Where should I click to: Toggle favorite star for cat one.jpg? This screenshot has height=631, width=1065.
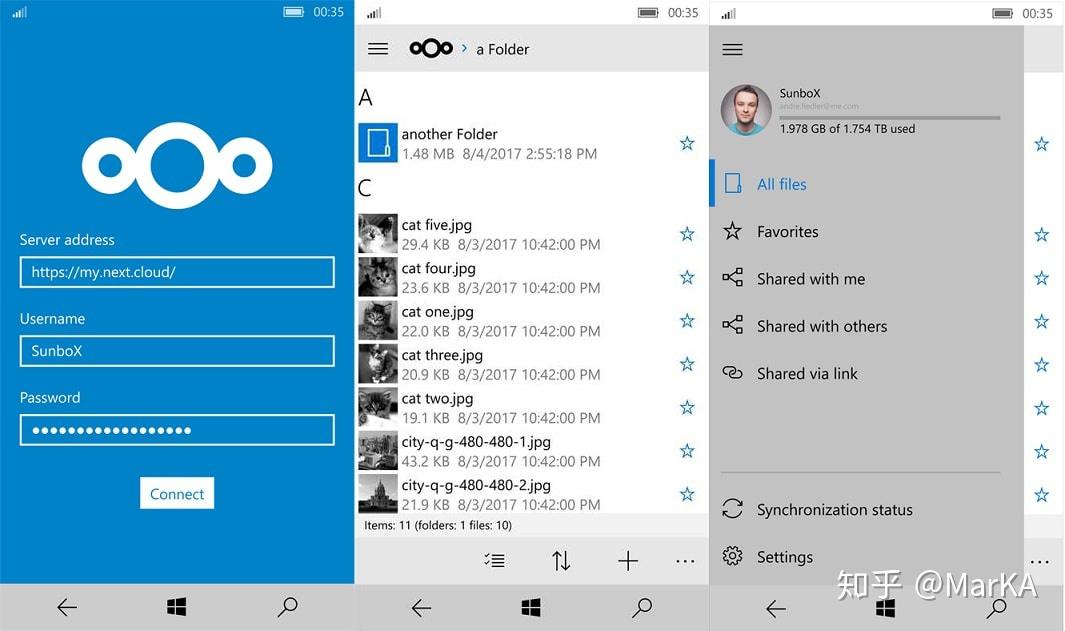(x=687, y=321)
